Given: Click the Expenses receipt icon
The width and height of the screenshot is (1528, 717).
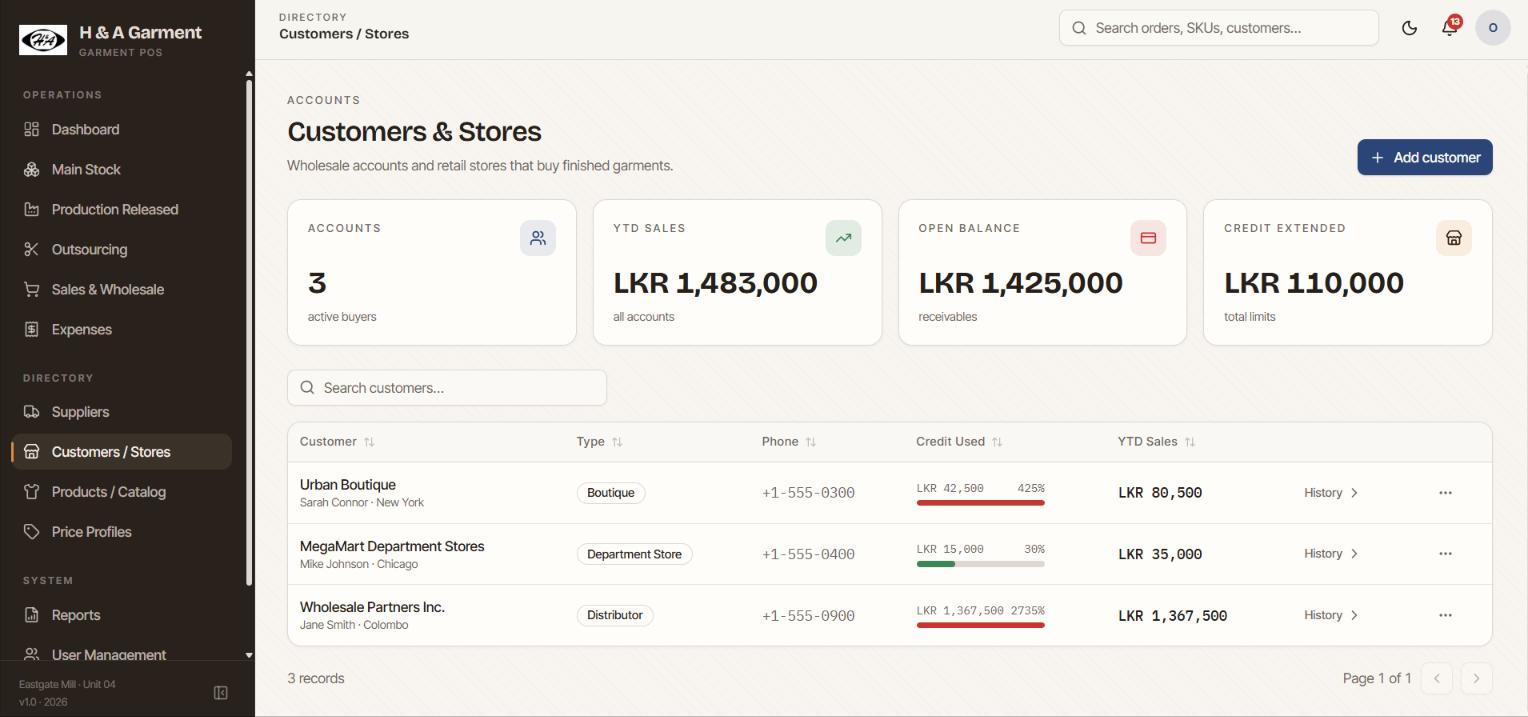Looking at the screenshot, I should 31,329.
